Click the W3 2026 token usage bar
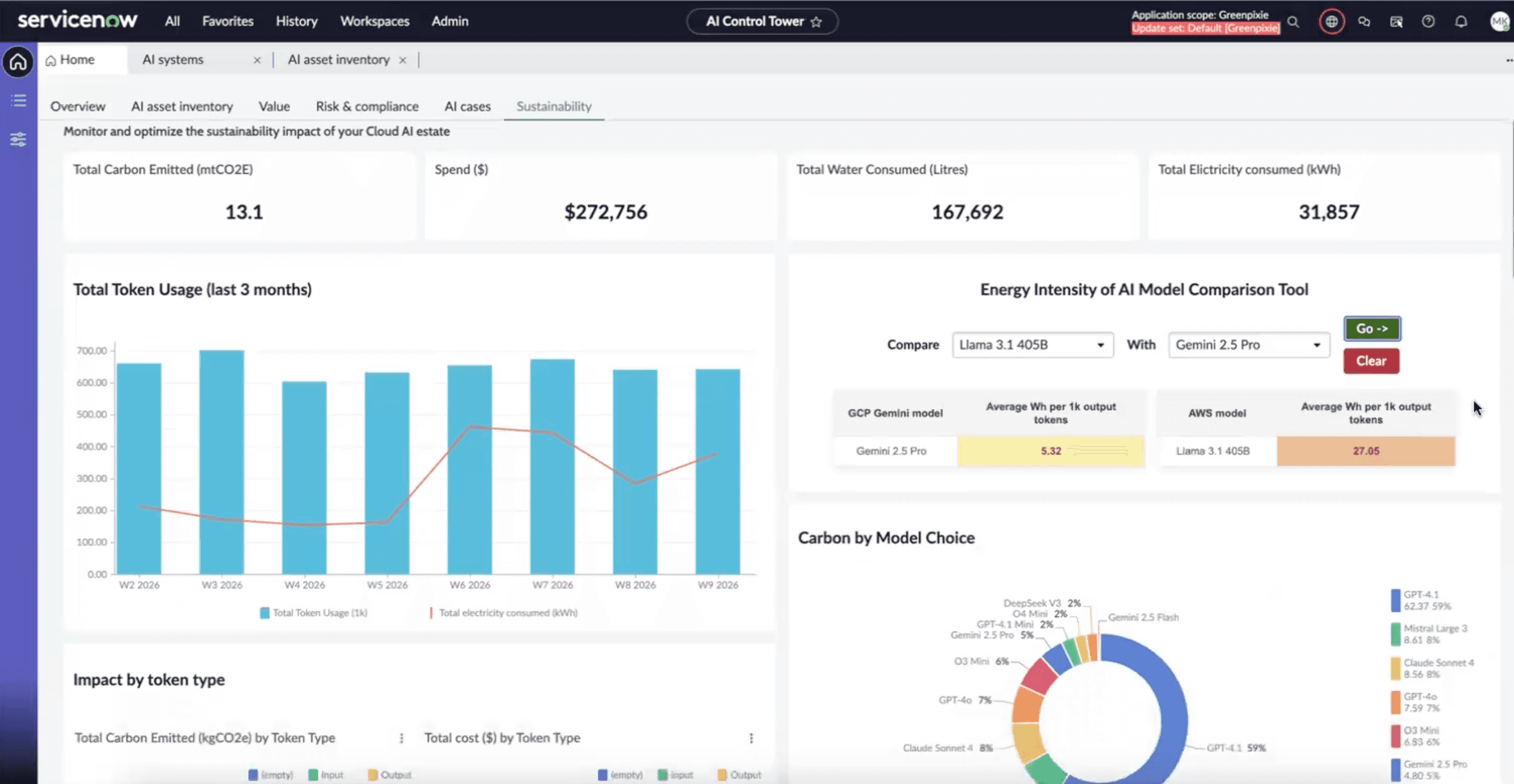 (222, 462)
